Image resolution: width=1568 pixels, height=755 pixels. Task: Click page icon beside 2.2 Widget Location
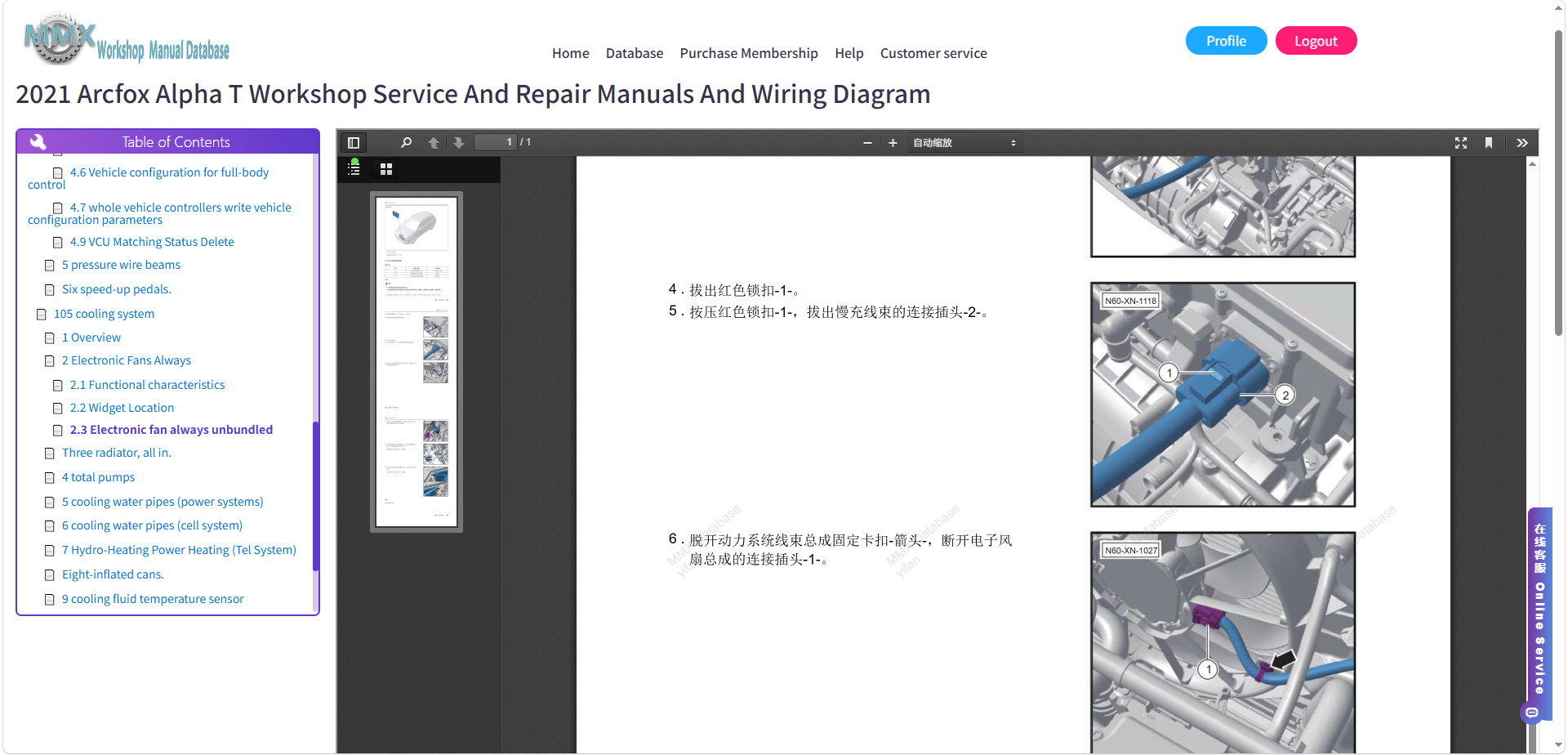point(58,409)
